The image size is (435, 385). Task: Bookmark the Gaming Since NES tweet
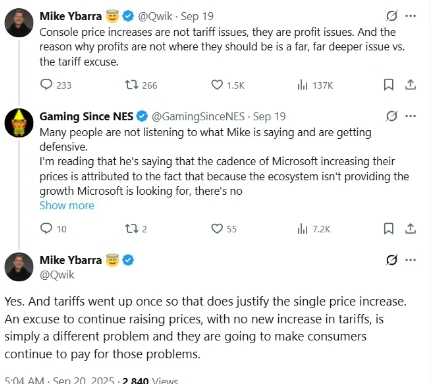389,228
